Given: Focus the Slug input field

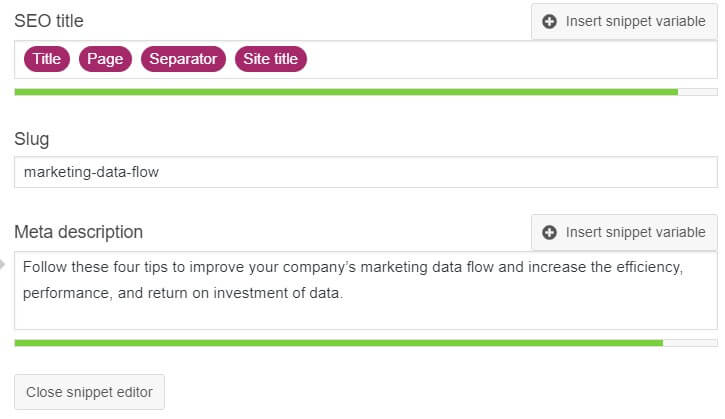Looking at the screenshot, I should pyautogui.click(x=366, y=172).
